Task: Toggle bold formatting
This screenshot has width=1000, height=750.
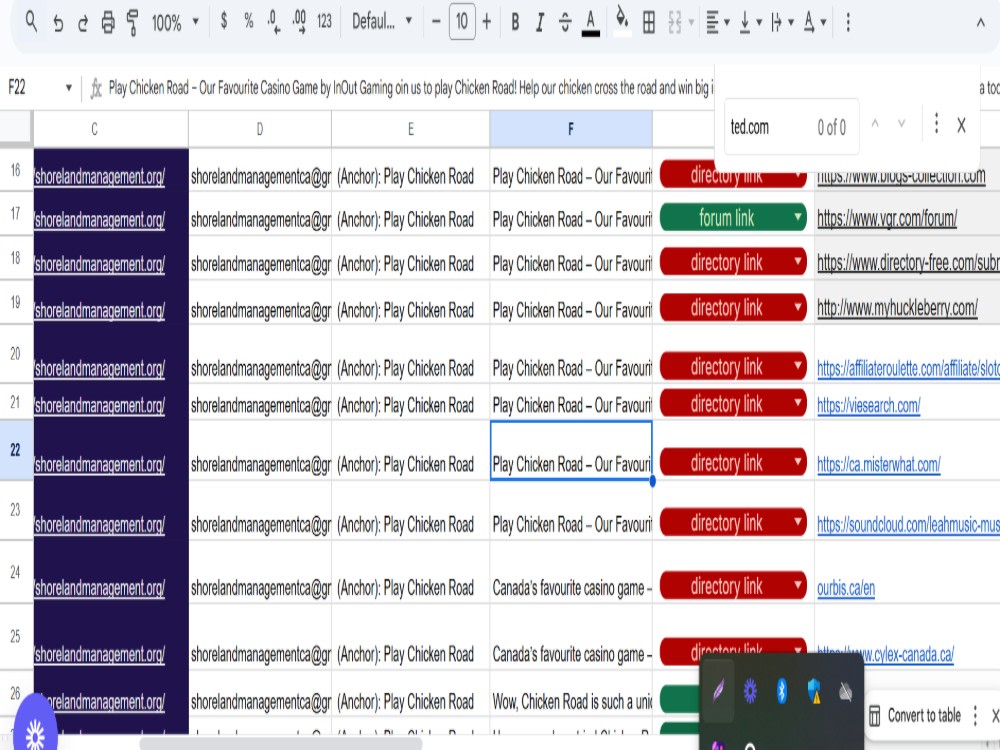Action: click(x=515, y=22)
